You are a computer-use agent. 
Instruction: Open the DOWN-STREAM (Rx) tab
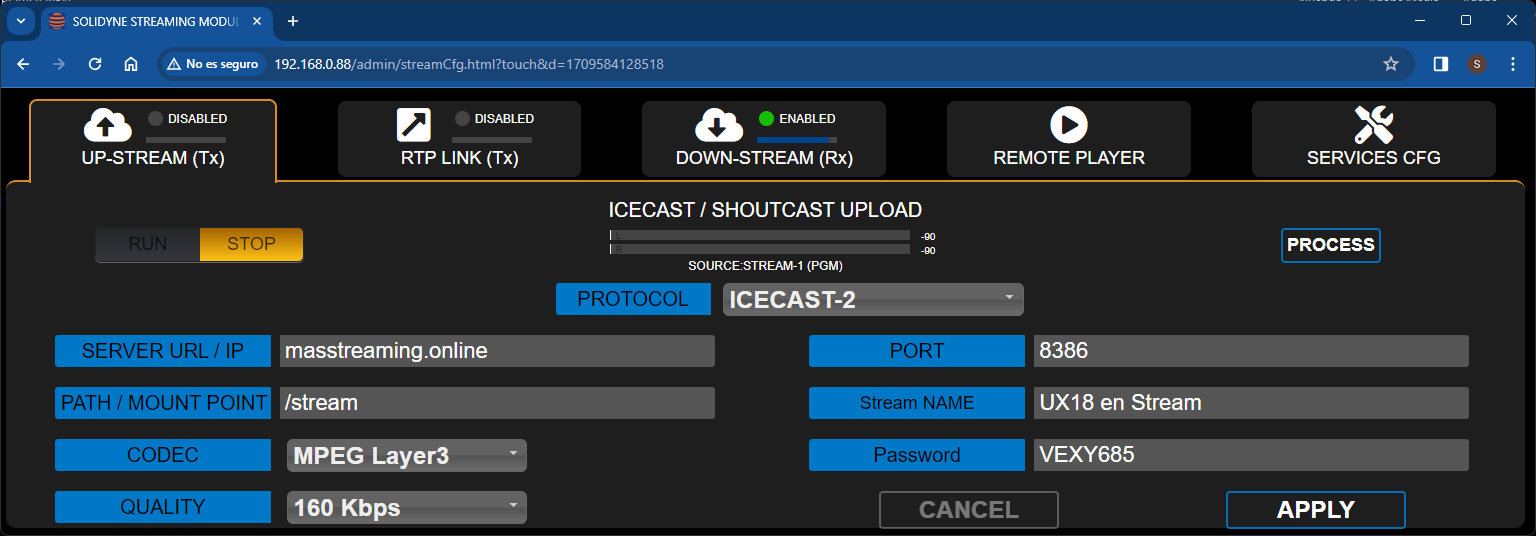(x=764, y=139)
